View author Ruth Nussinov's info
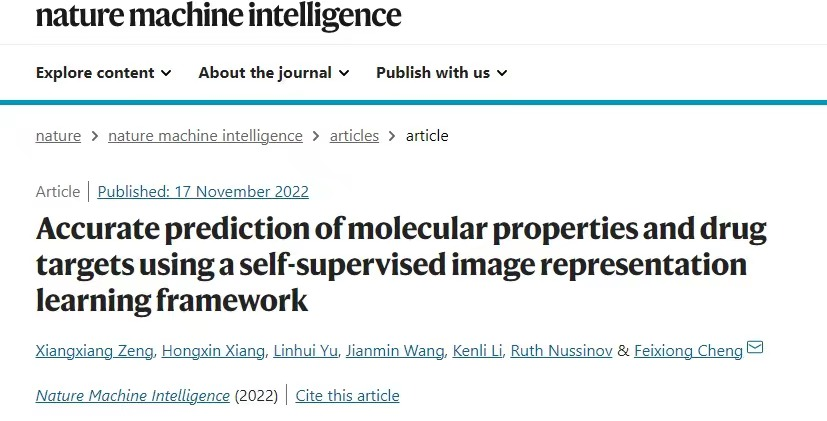The height and width of the screenshot is (421, 827). [x=562, y=350]
